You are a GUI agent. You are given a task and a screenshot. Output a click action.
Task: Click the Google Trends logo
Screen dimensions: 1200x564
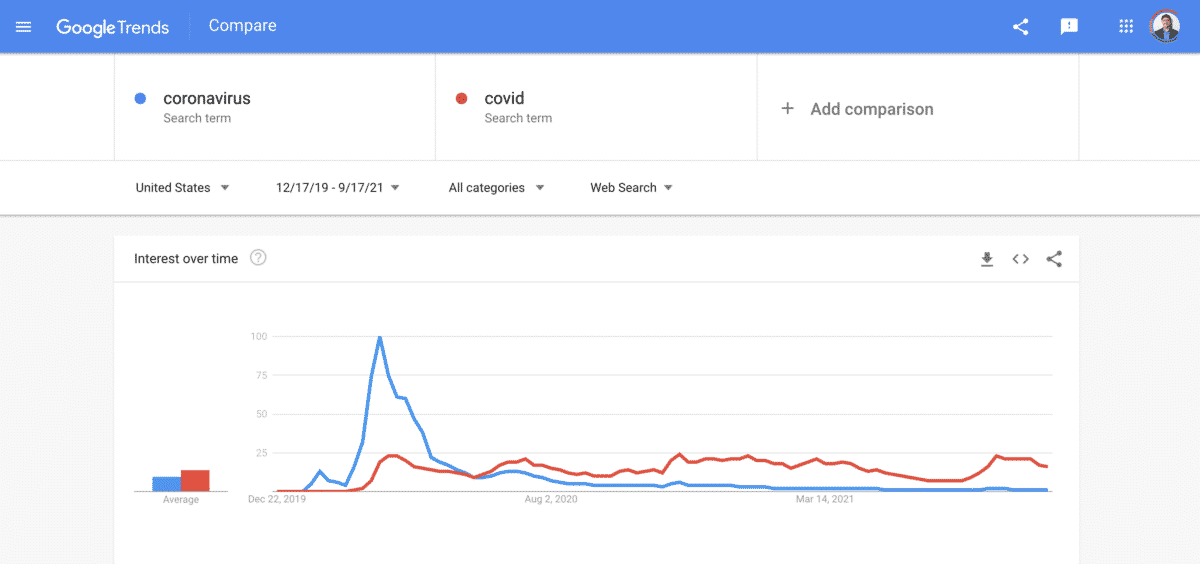pos(112,27)
